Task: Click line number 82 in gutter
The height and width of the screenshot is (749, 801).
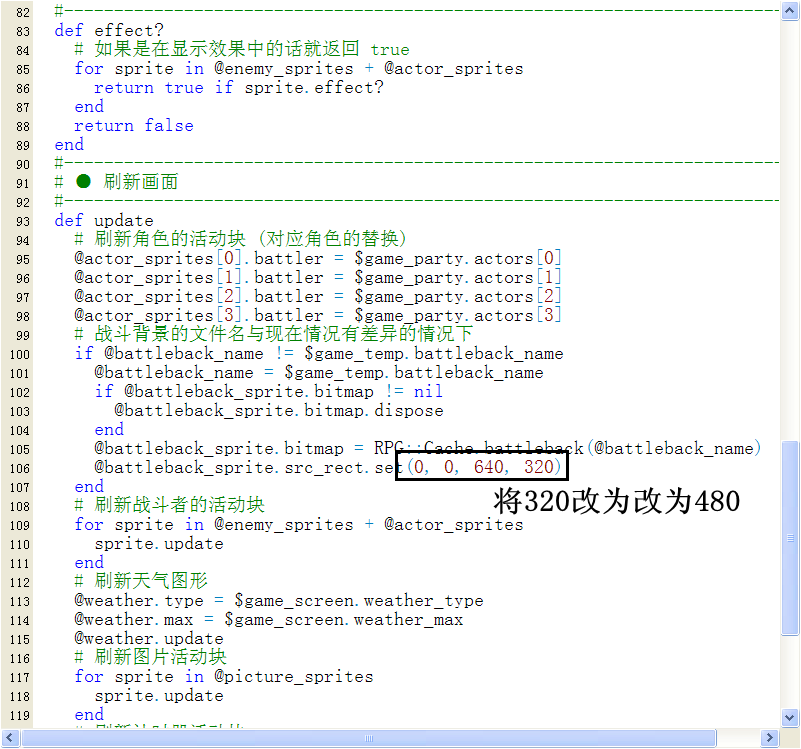Action: [x=22, y=12]
